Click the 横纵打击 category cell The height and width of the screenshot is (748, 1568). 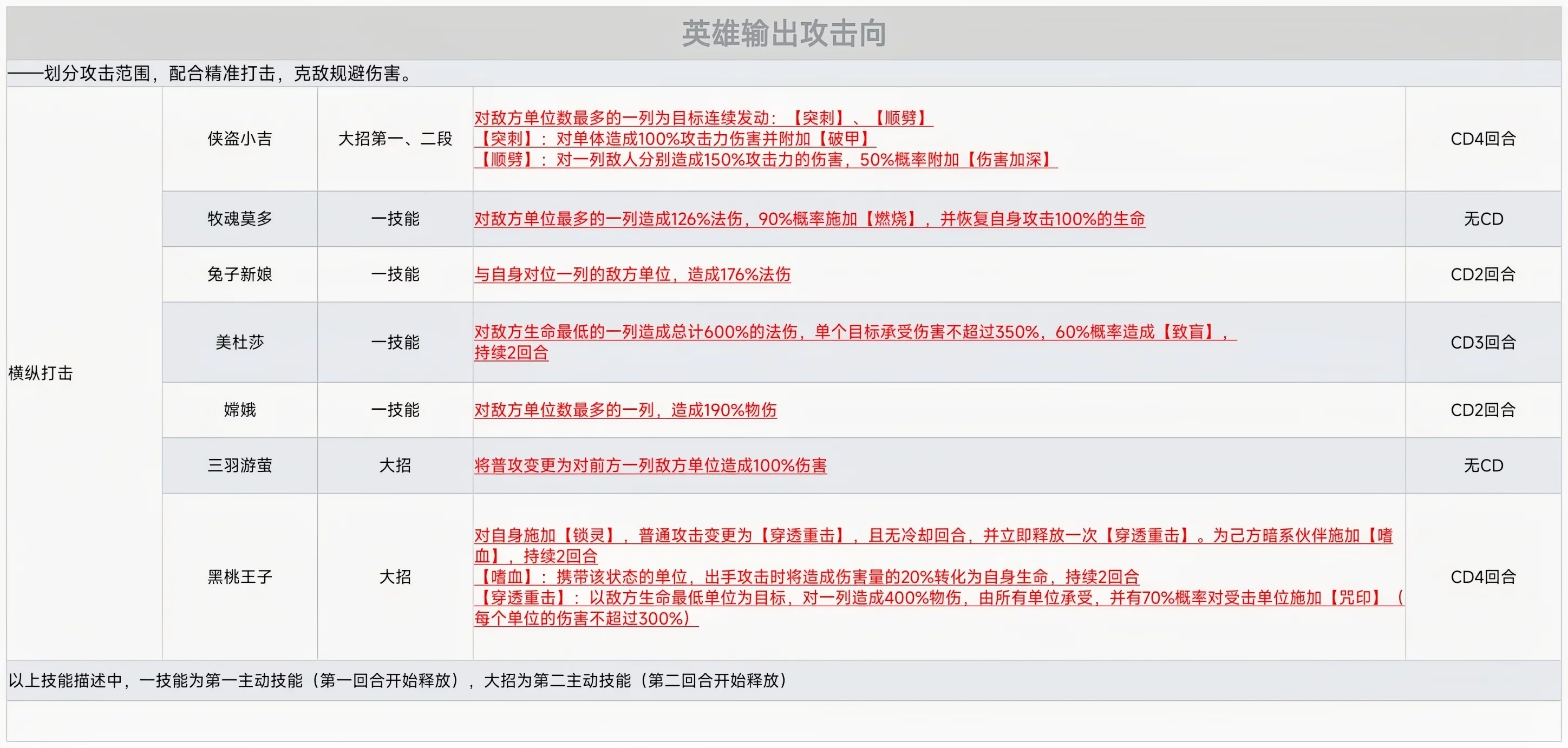coord(41,373)
